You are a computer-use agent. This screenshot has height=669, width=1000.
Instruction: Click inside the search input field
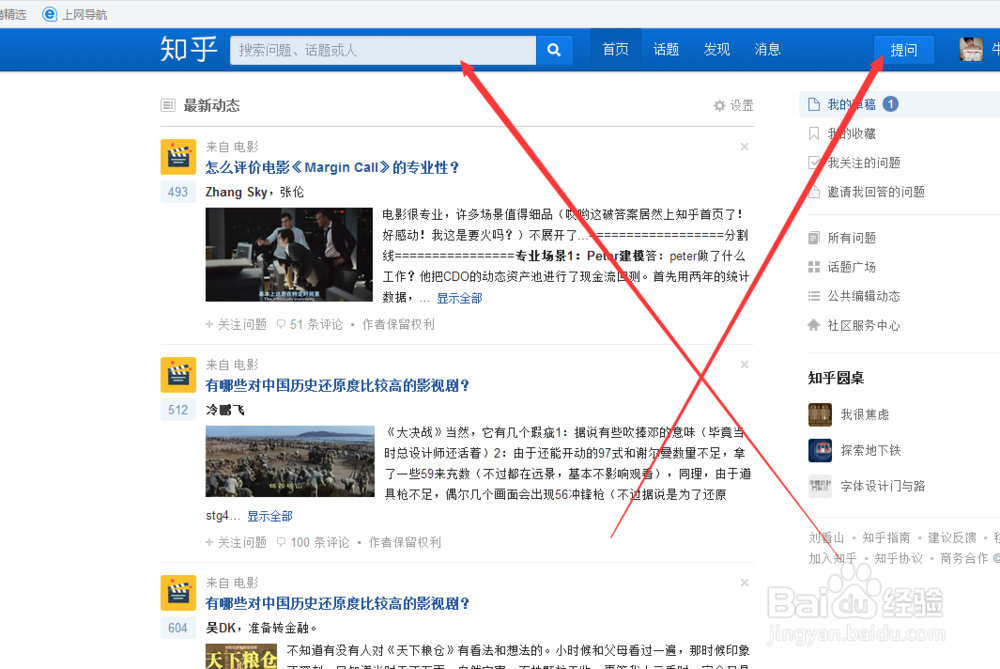pyautogui.click(x=380, y=49)
